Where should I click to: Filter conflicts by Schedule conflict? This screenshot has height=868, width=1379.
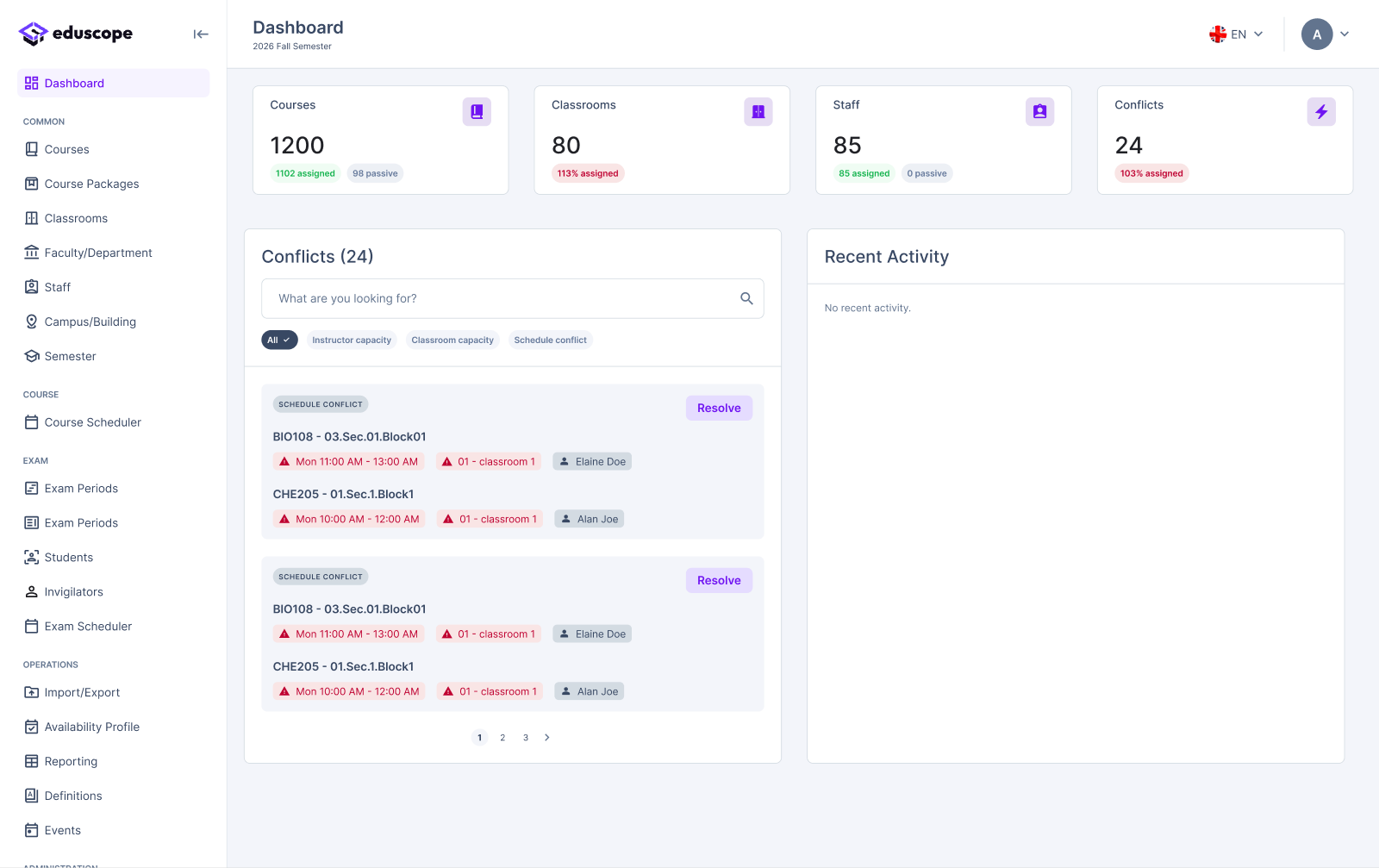pos(551,340)
